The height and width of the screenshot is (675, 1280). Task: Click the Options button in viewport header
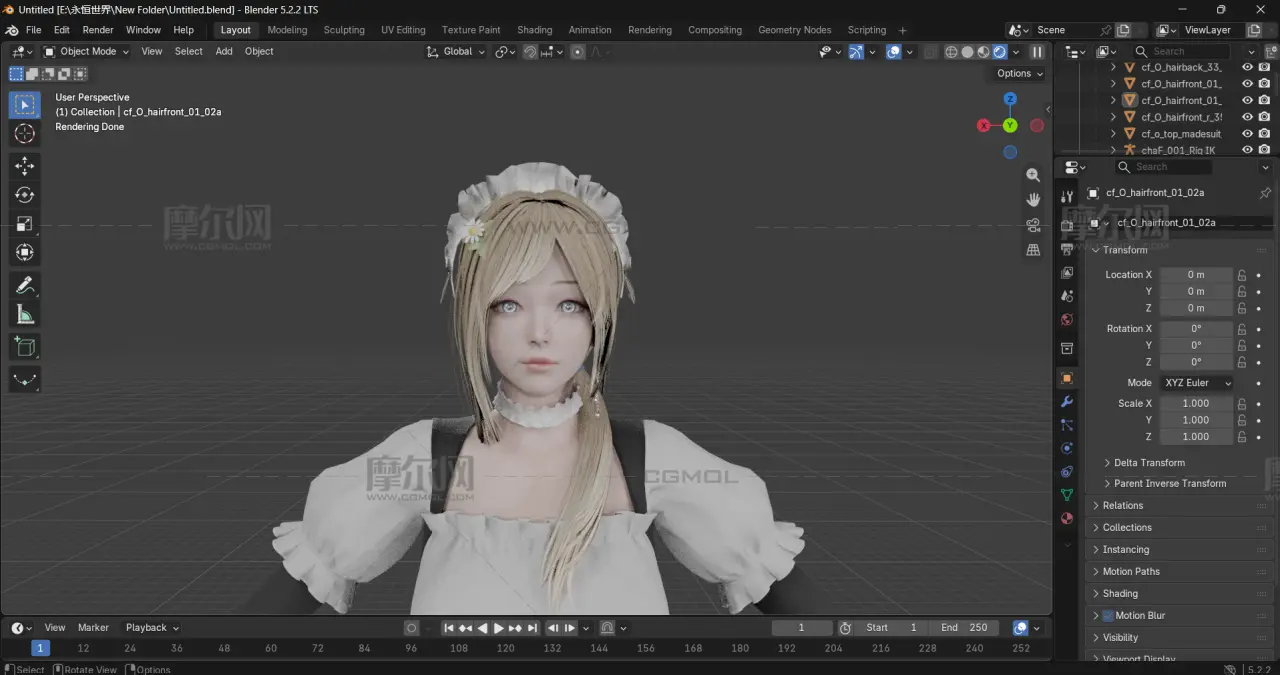[x=1019, y=73]
